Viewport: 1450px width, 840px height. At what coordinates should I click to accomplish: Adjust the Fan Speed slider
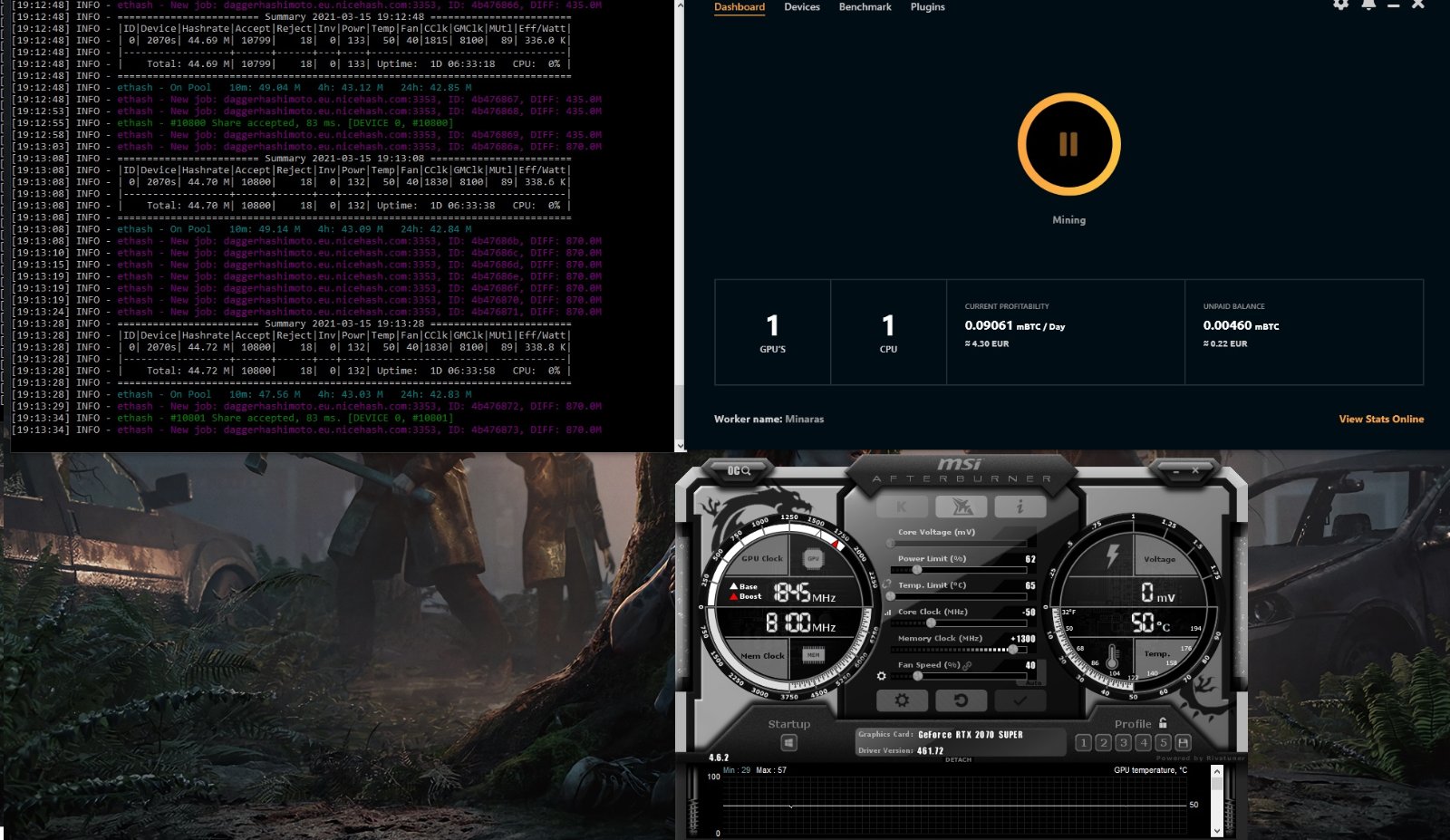click(x=959, y=676)
